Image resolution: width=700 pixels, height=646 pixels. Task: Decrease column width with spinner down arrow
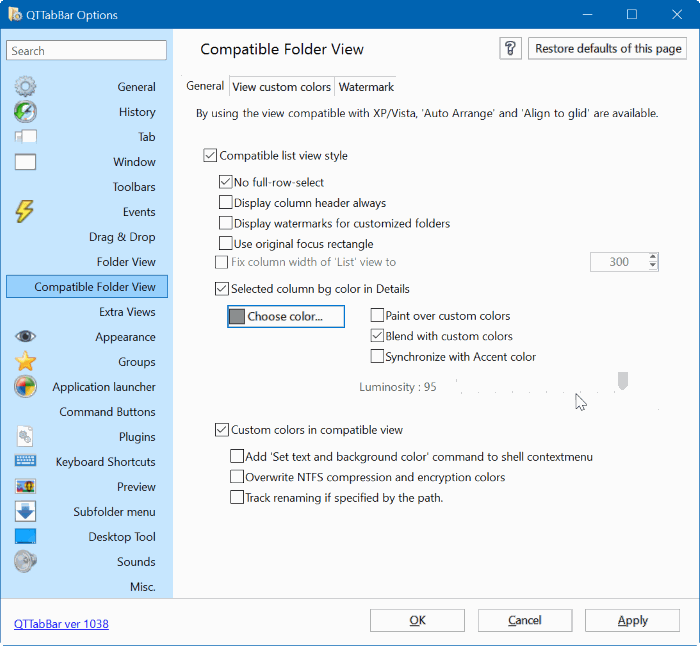653,266
